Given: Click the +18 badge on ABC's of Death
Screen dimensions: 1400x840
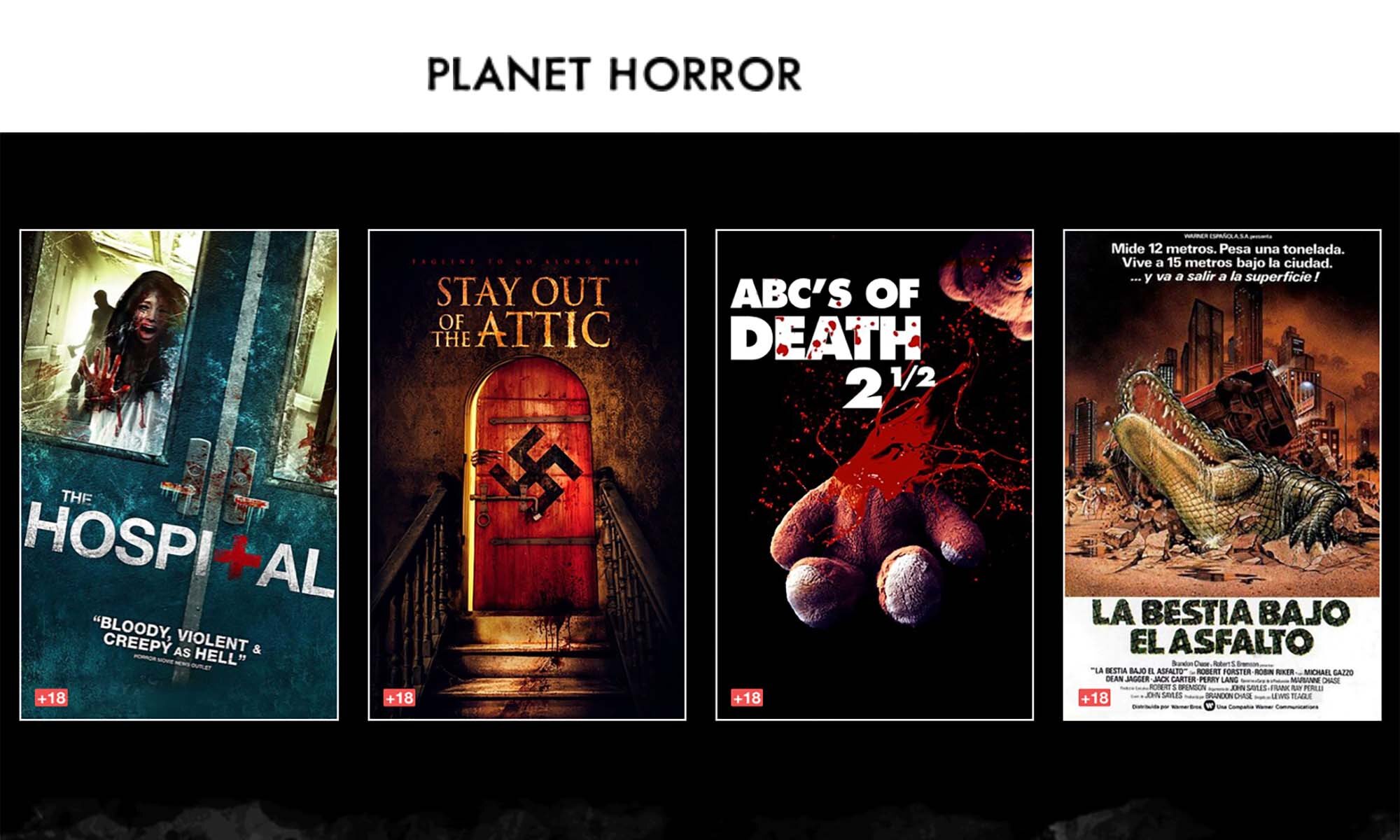Looking at the screenshot, I should [x=747, y=698].
